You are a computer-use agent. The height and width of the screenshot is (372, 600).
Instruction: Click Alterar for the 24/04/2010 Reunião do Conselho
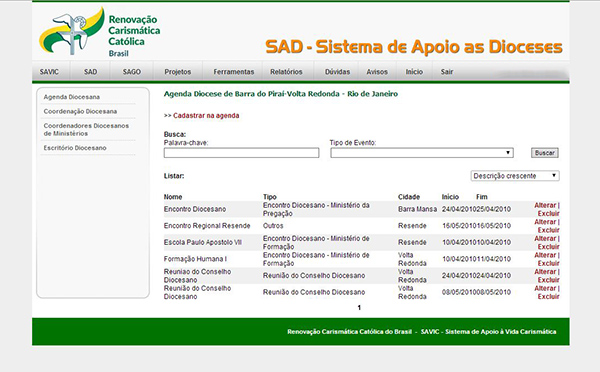coord(545,272)
